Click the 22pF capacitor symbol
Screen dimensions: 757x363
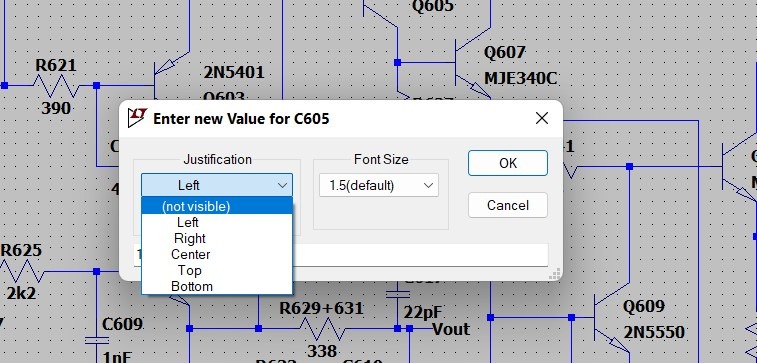click(398, 294)
